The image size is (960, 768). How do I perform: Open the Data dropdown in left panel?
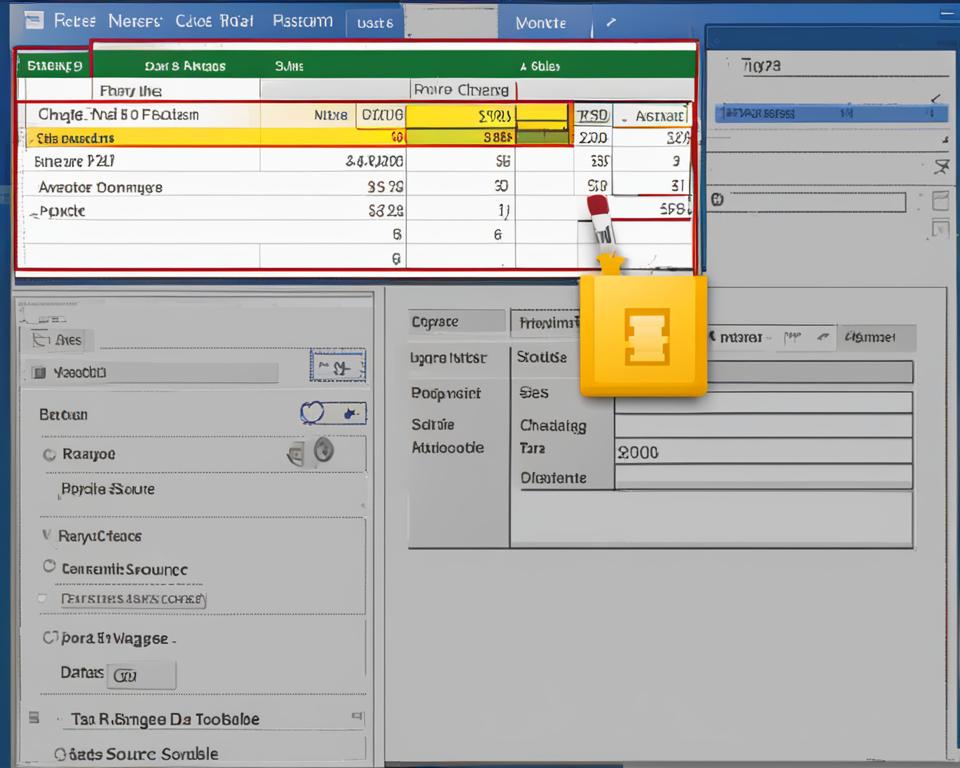coord(143,674)
